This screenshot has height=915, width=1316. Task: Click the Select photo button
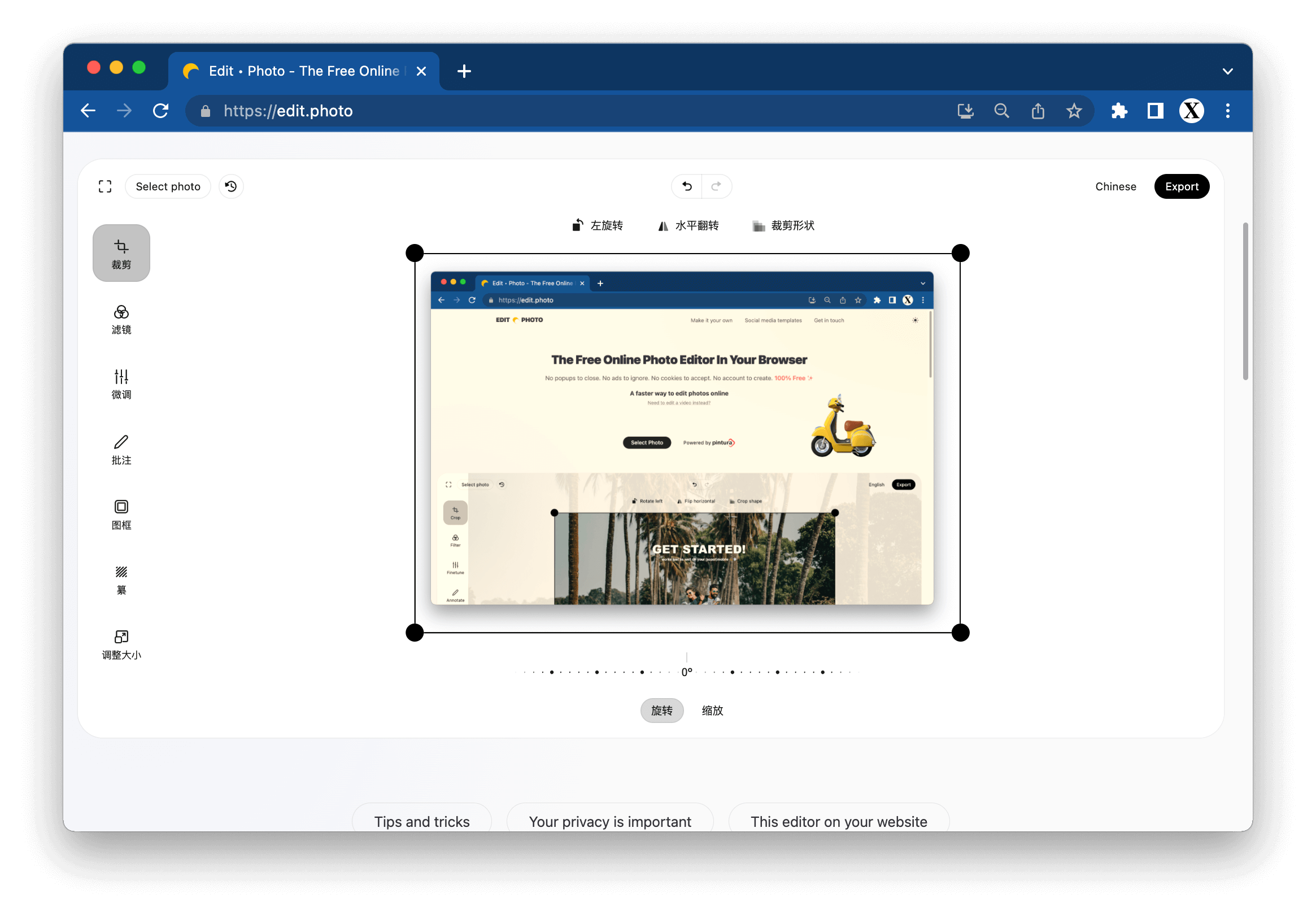pos(168,186)
